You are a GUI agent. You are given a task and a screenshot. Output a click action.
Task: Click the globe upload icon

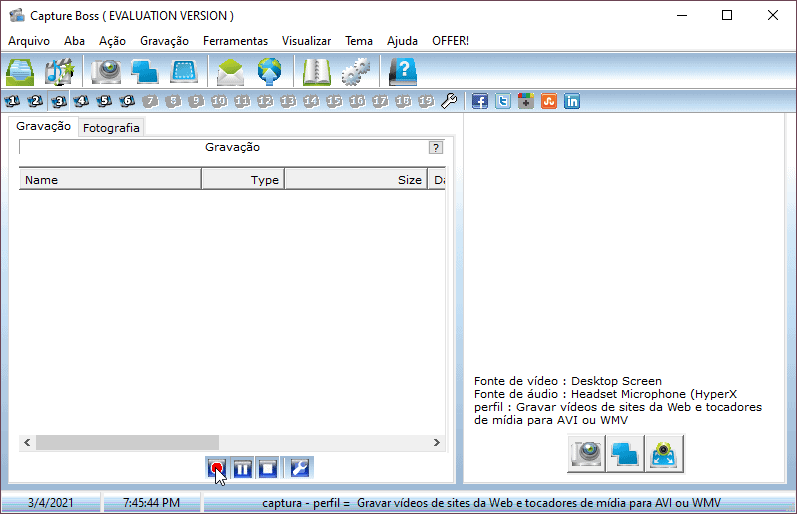pyautogui.click(x=269, y=72)
